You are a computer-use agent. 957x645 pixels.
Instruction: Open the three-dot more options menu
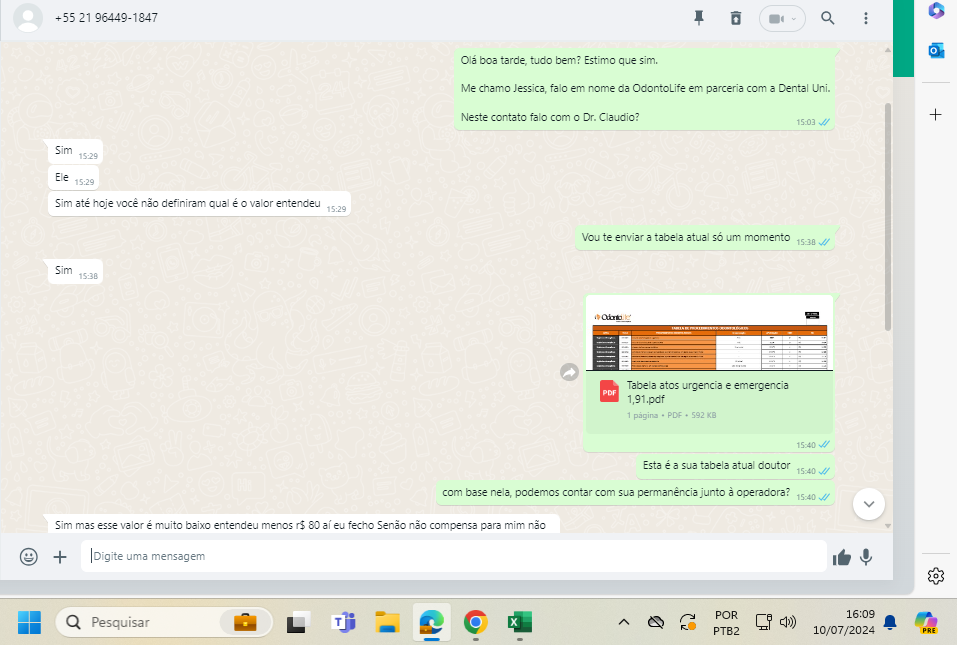click(865, 18)
